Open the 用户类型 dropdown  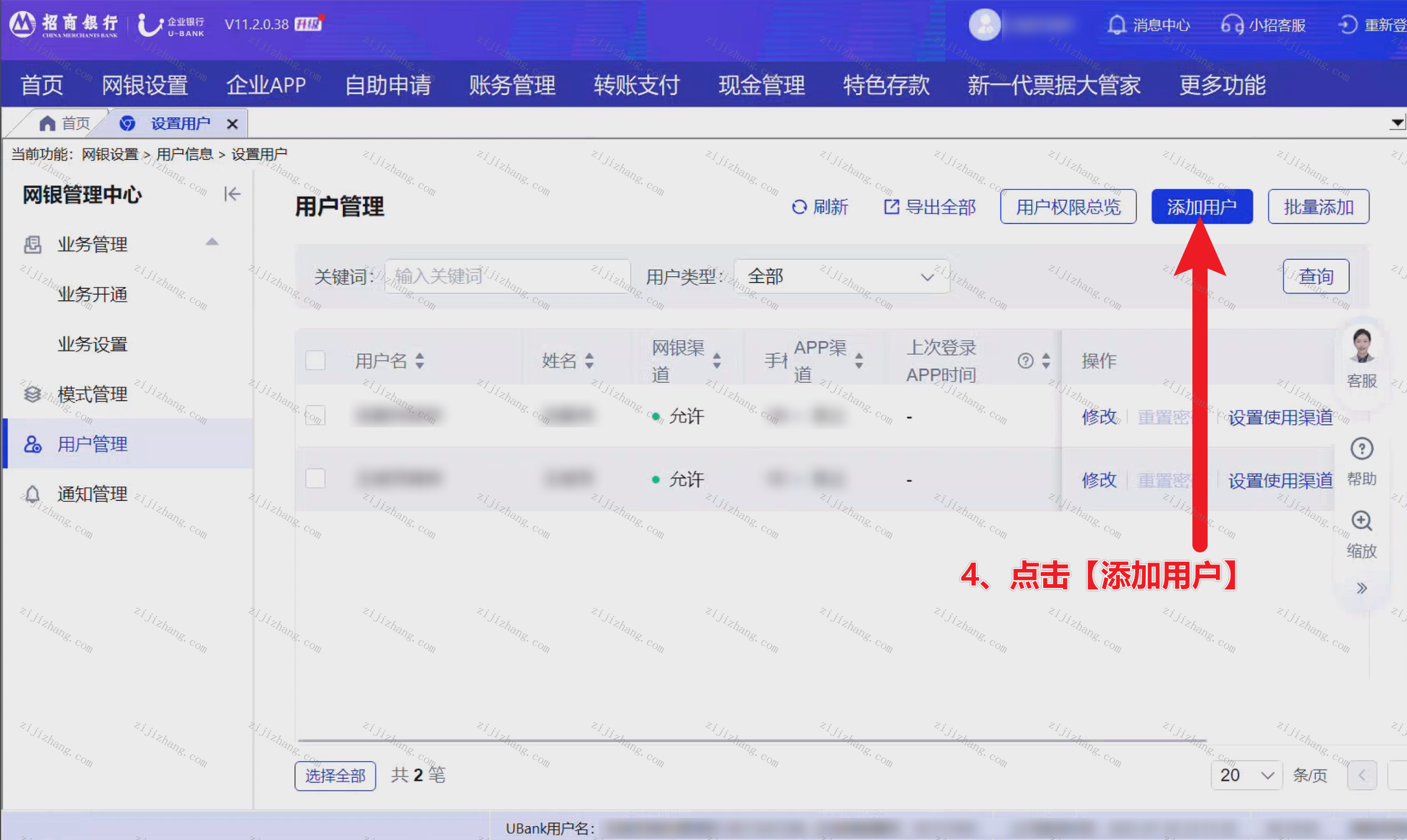click(x=841, y=276)
